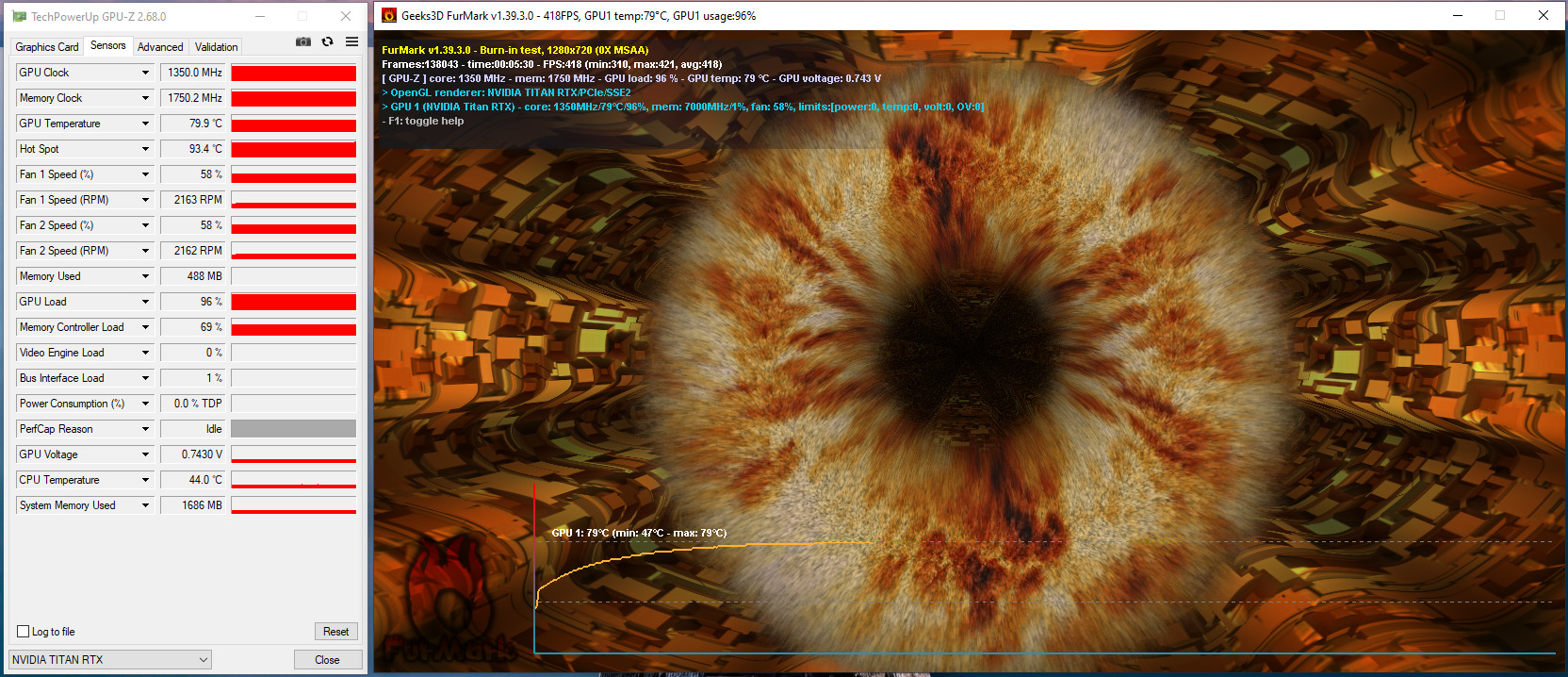Viewport: 1568px width, 677px height.
Task: Open the Power Consumption (%) dropdown
Action: (x=146, y=404)
